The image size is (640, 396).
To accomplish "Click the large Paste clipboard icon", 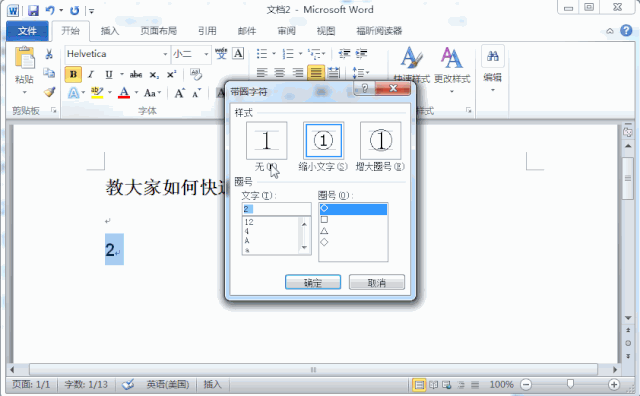I will 24,57.
